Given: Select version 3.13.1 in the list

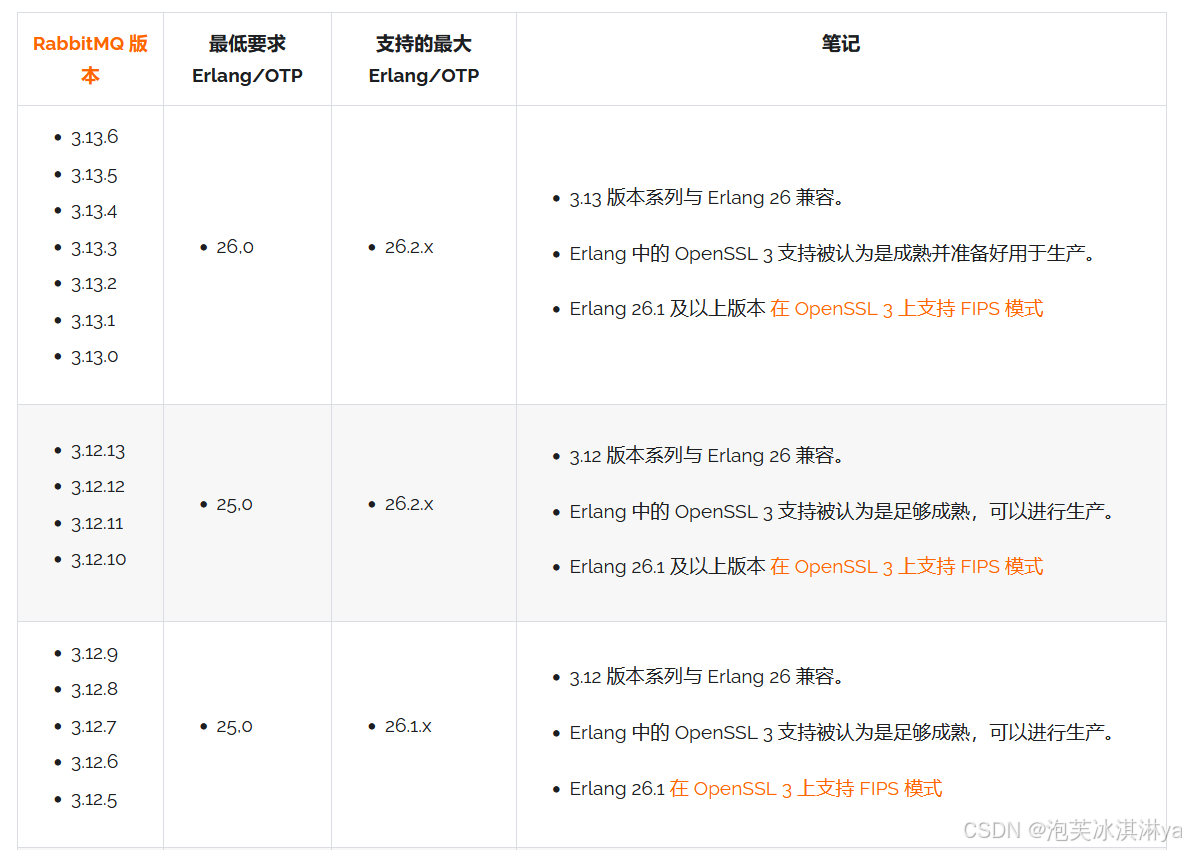Looking at the screenshot, I should (94, 321).
